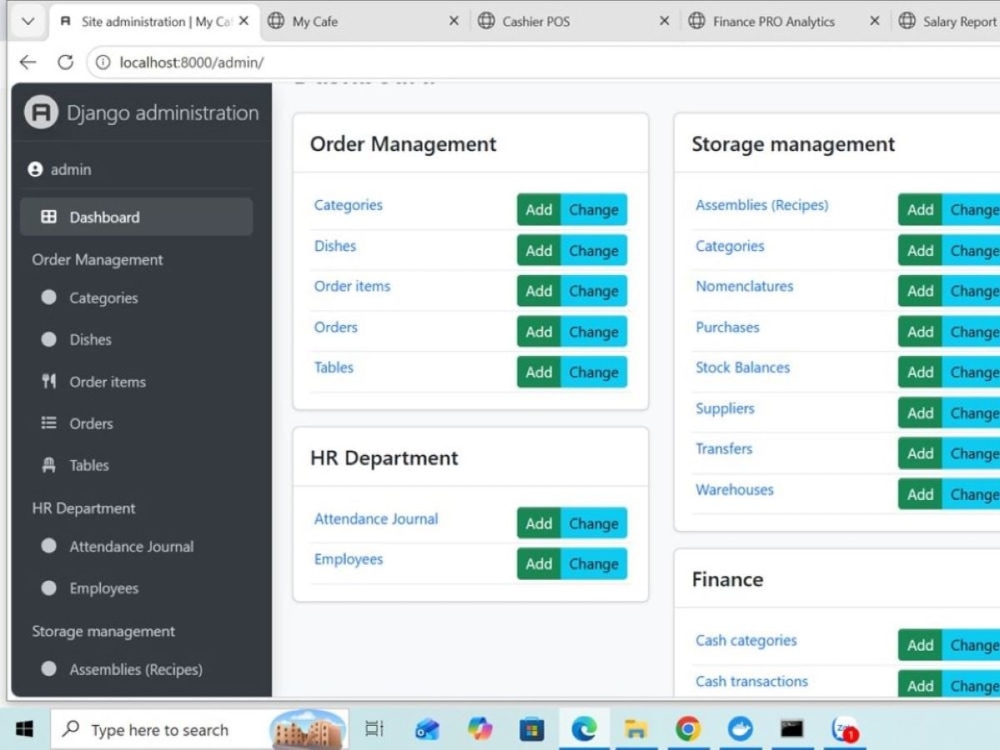1000x750 pixels.
Task: Open the Zalo icon with notification badge
Action: click(x=844, y=729)
